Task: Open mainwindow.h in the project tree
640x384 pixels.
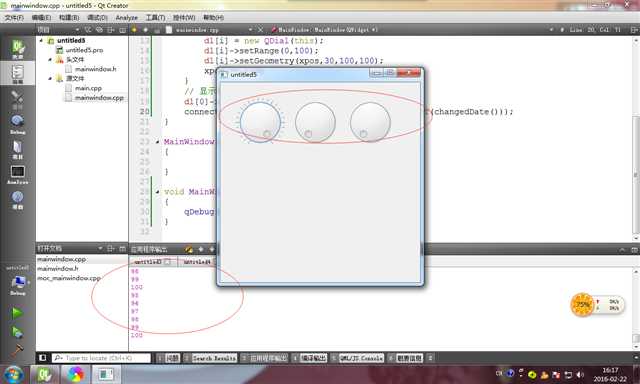Action: pos(96,69)
